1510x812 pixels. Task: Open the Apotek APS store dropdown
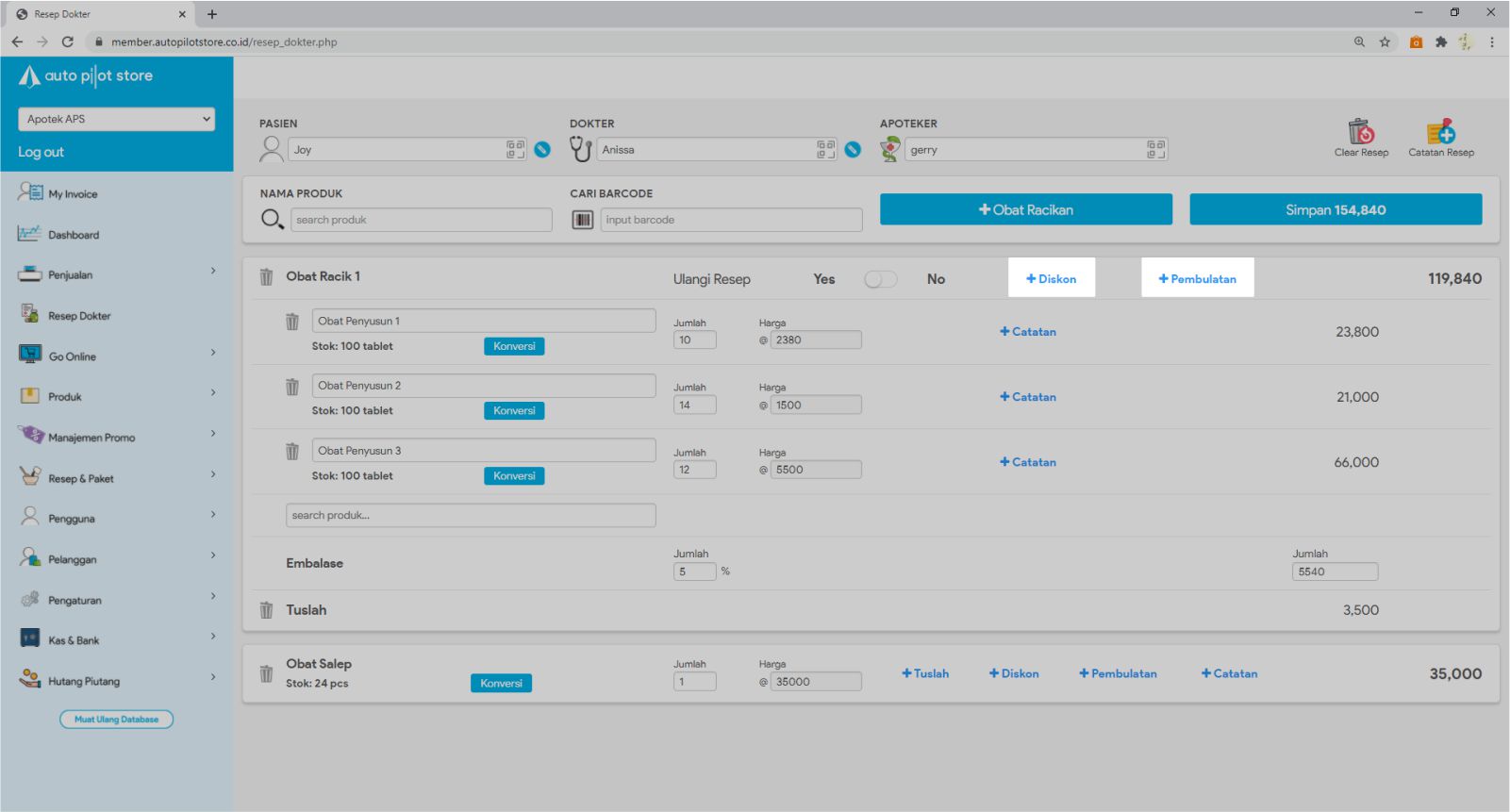click(x=117, y=119)
